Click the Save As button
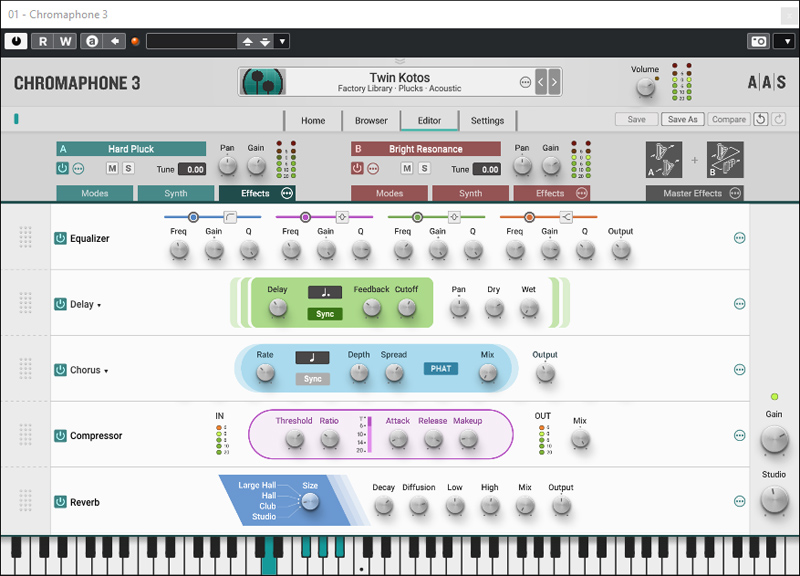 click(682, 119)
